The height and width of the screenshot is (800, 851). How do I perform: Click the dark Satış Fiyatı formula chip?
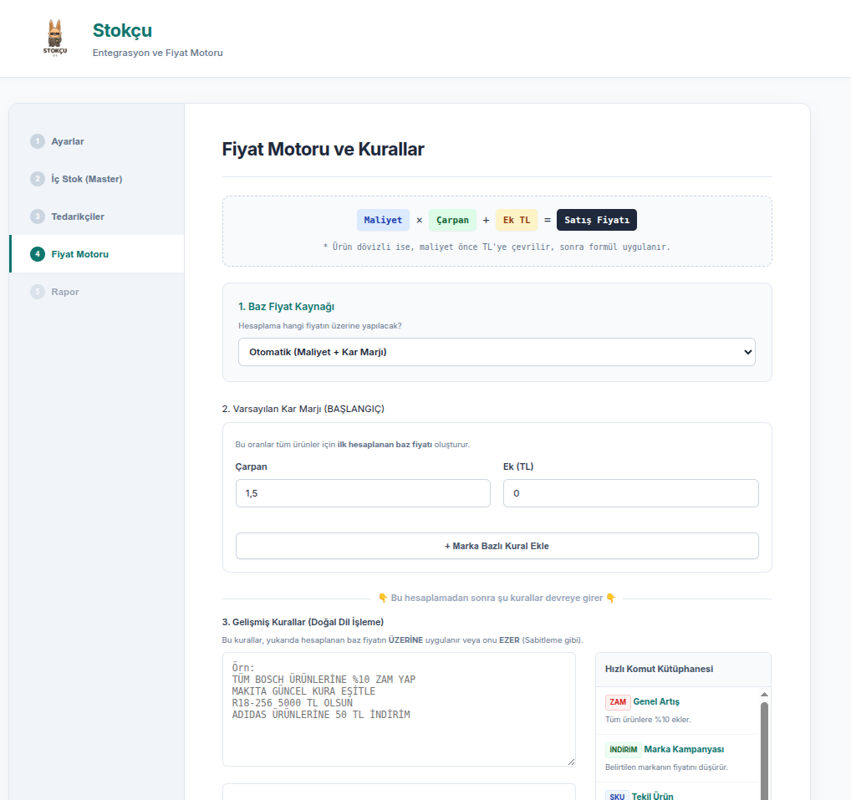596,220
